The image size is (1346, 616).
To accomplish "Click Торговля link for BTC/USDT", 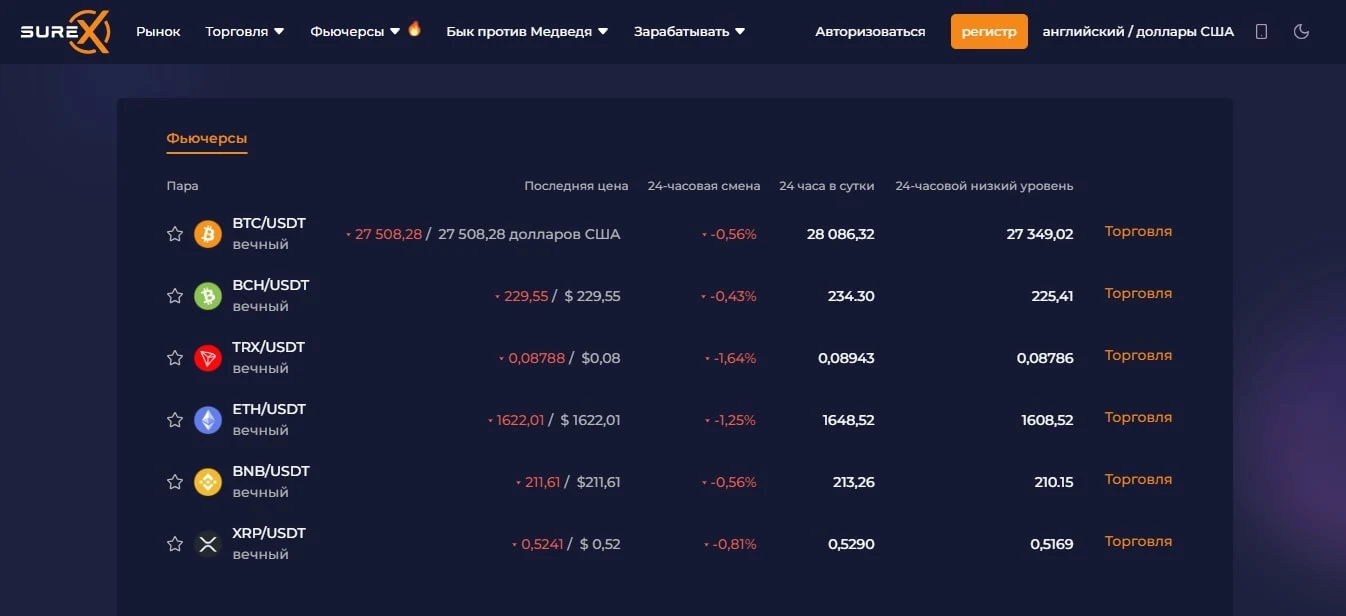I will [x=1138, y=231].
